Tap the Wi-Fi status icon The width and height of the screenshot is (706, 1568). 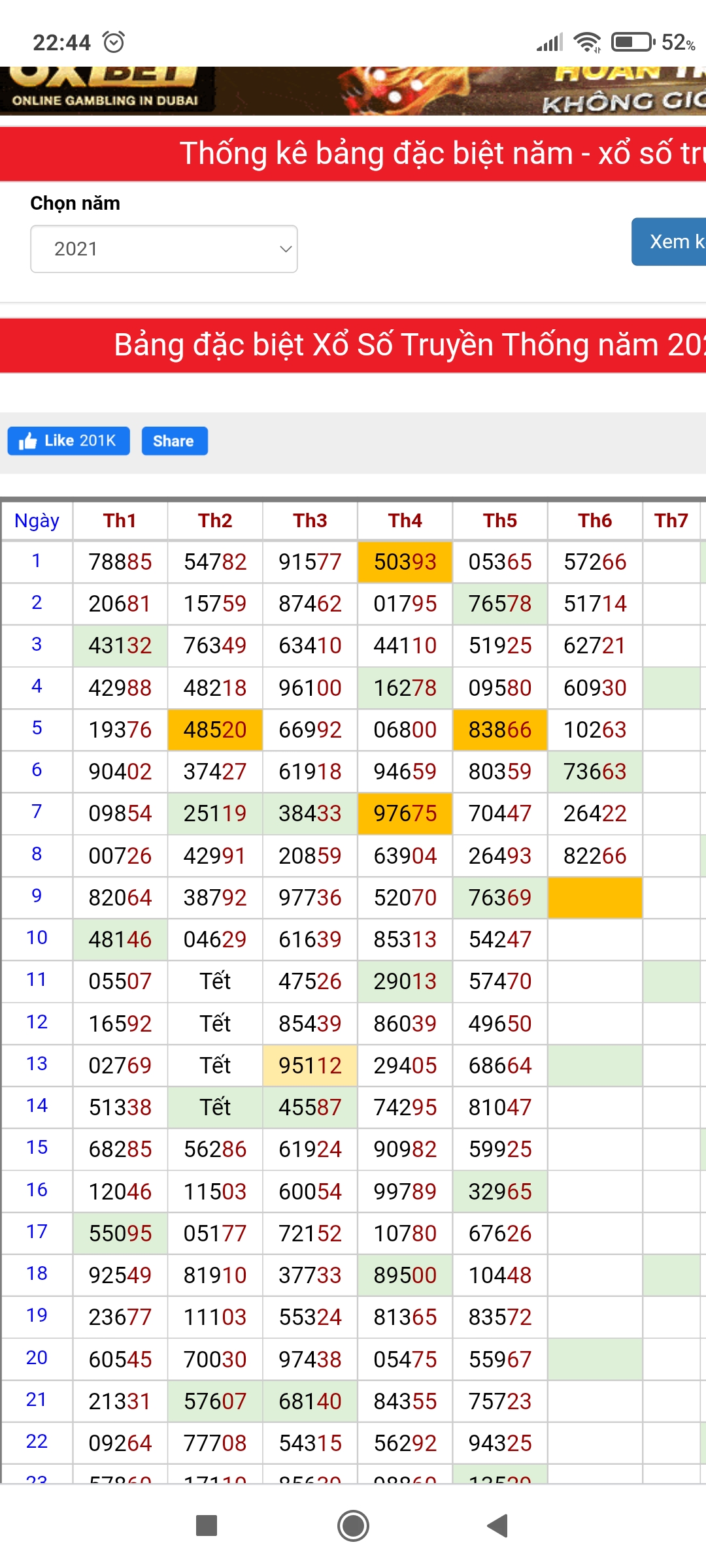(x=587, y=42)
